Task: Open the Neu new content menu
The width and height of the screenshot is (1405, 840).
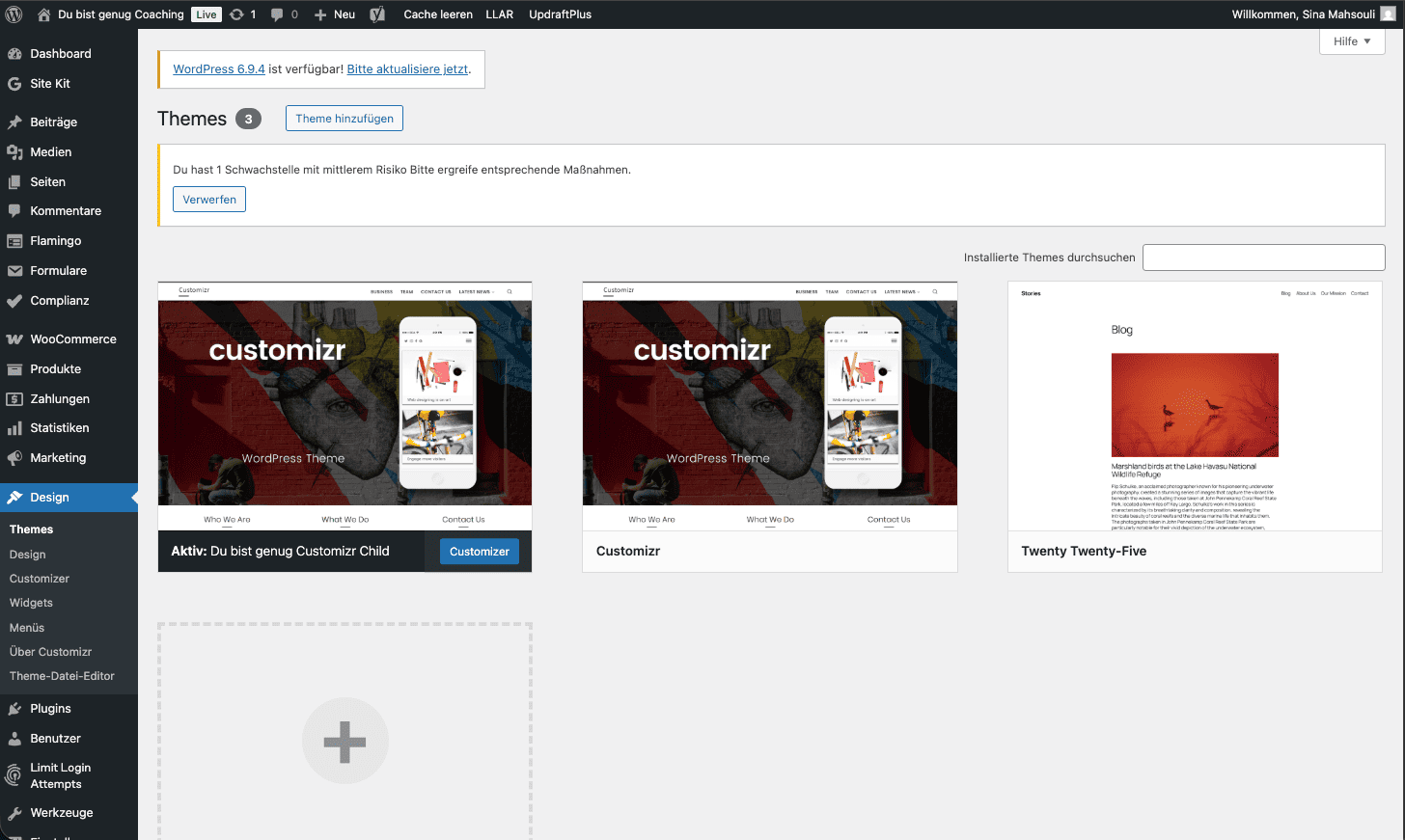Action: 335,14
